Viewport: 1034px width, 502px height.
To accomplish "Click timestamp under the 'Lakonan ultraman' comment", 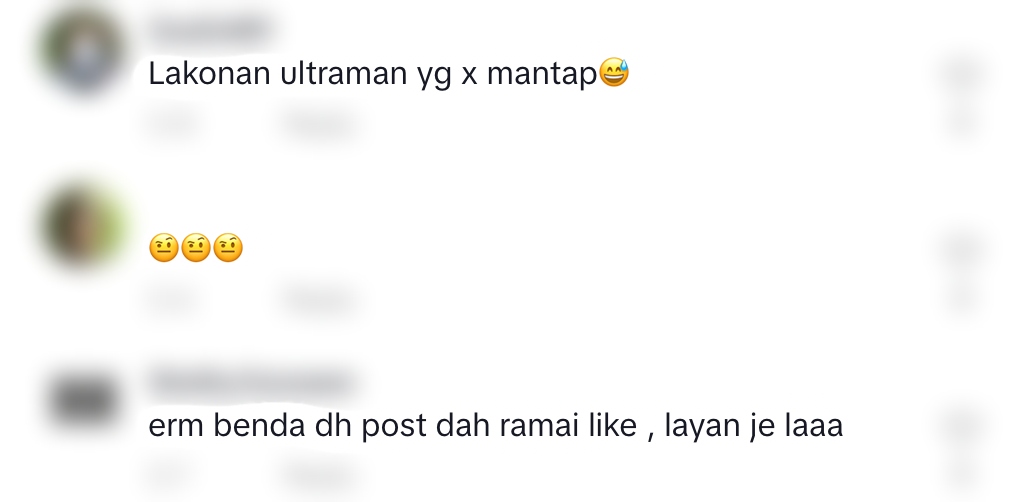I will 173,123.
